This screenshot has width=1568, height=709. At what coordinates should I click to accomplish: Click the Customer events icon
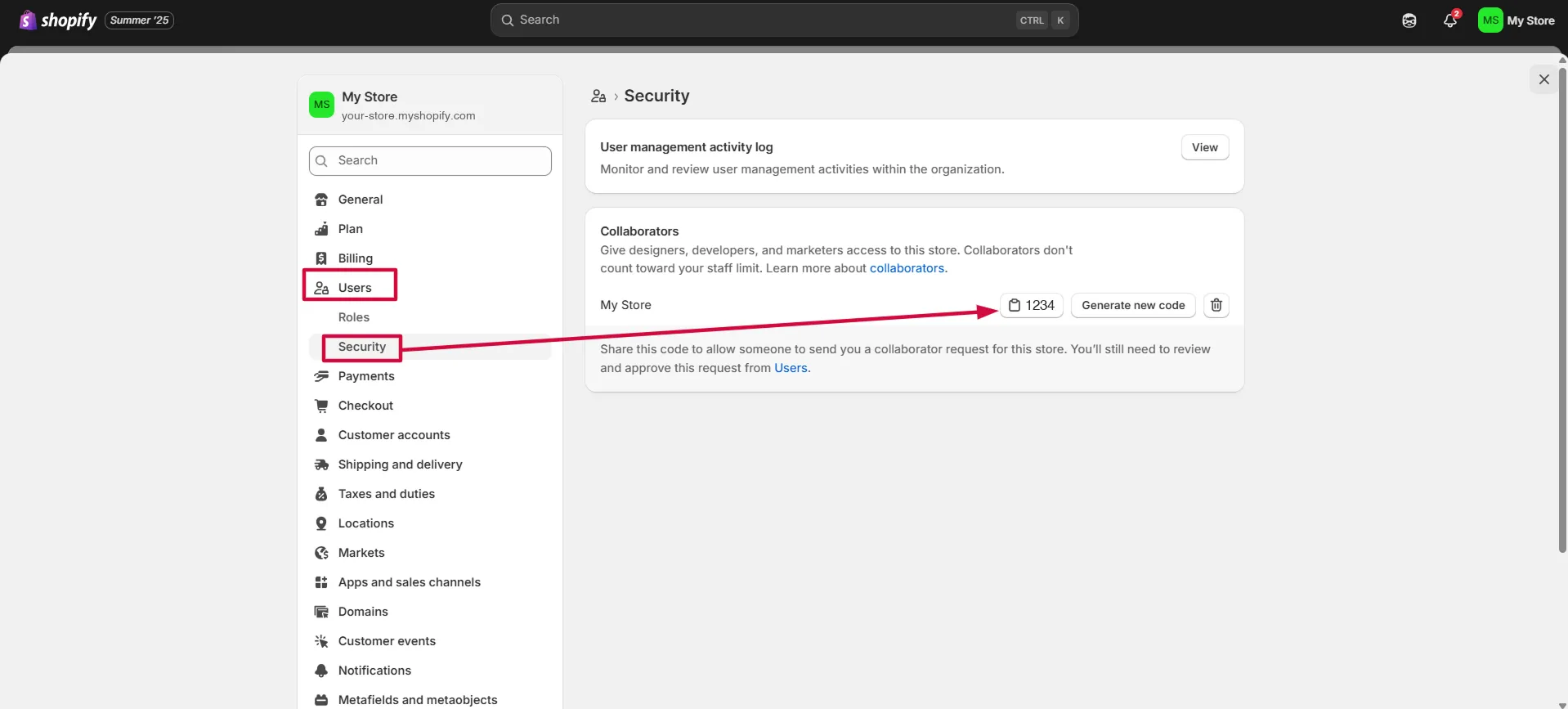[321, 641]
